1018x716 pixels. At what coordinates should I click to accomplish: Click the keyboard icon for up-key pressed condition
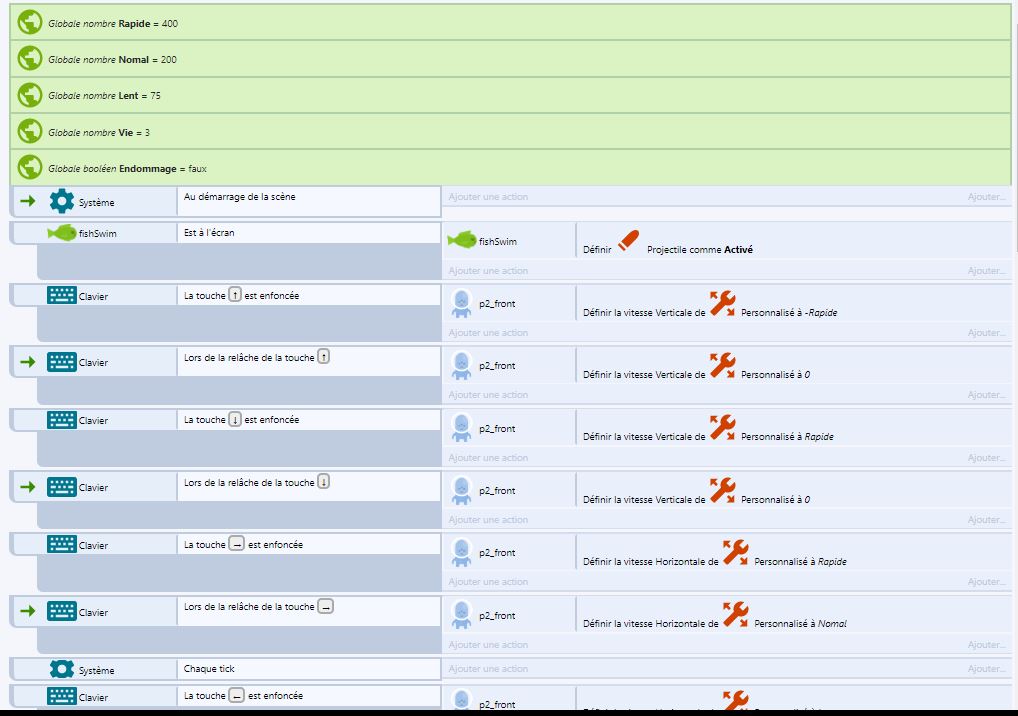pos(62,296)
